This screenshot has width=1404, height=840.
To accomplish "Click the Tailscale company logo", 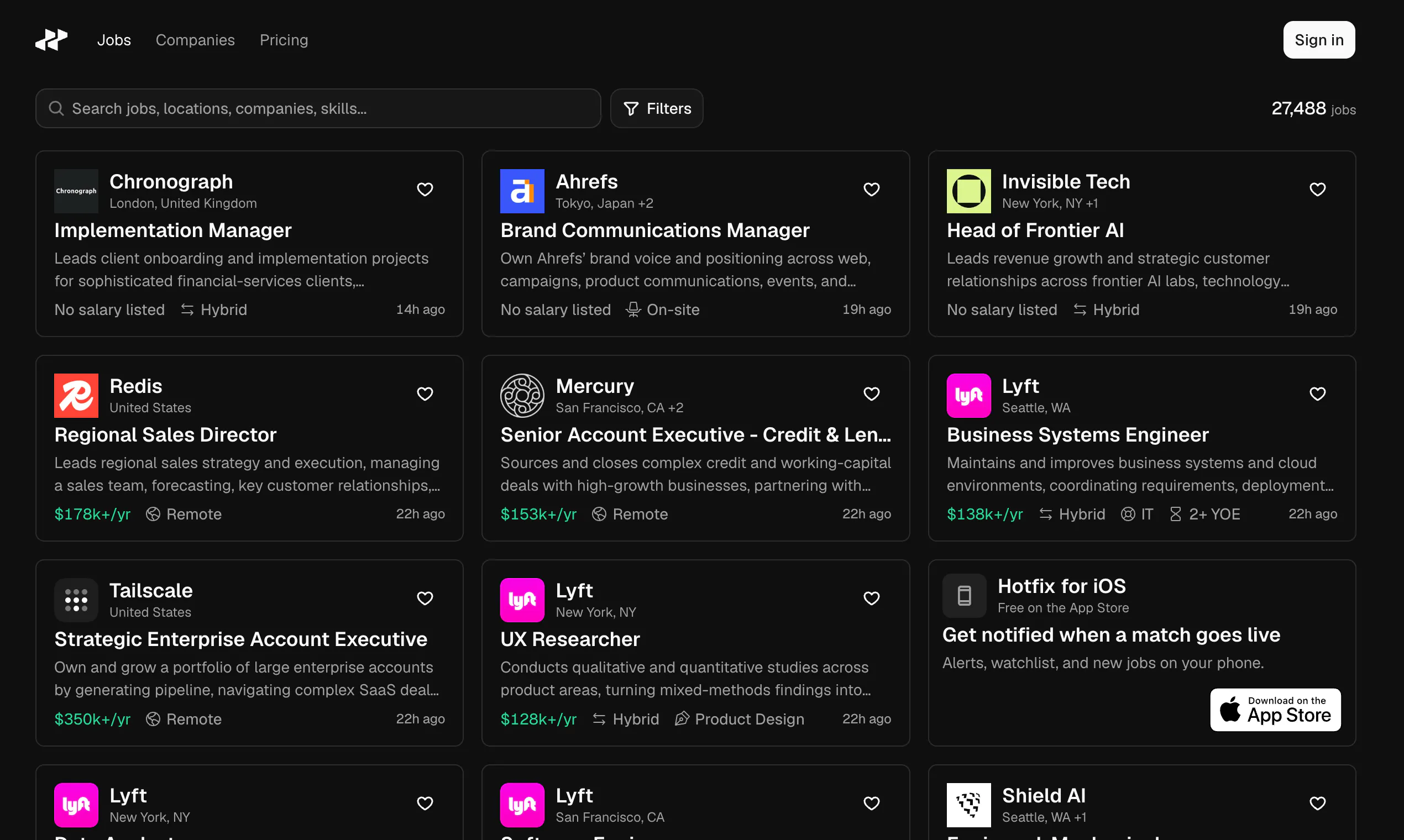I will coord(76,600).
